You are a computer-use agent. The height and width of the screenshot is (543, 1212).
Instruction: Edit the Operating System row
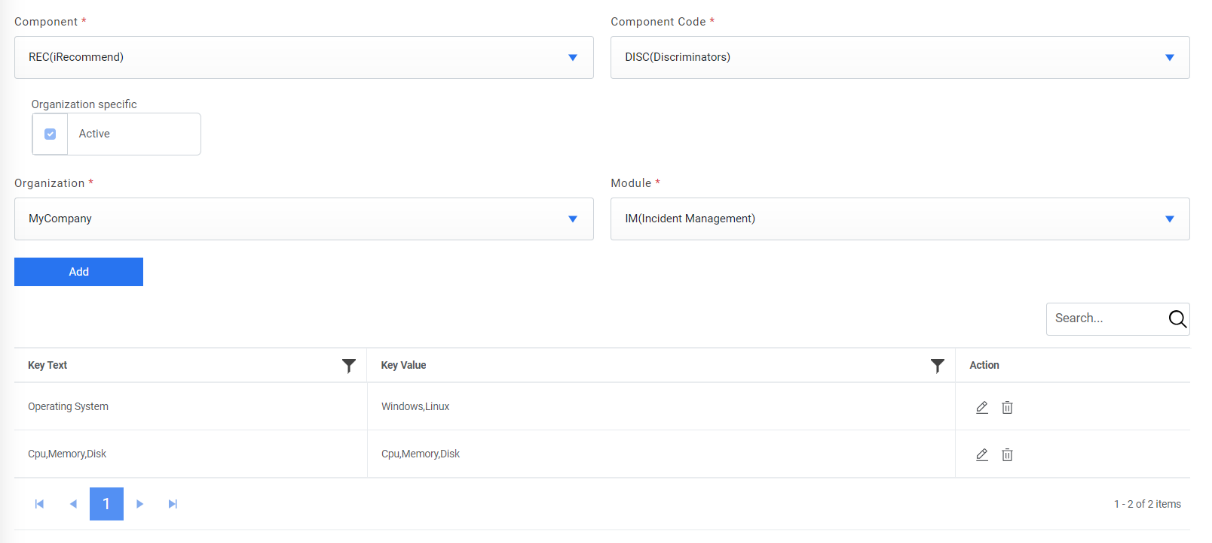click(982, 407)
